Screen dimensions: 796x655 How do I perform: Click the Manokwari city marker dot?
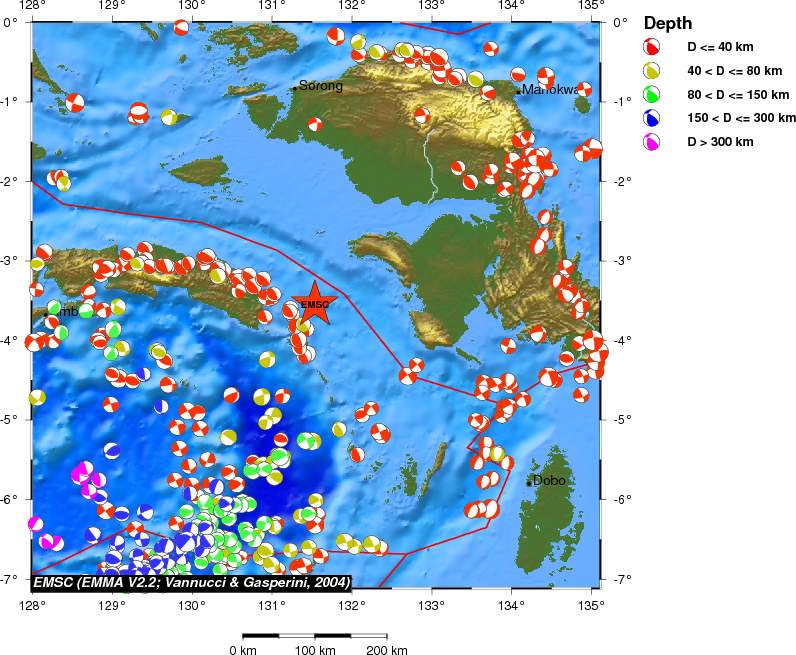518,92
